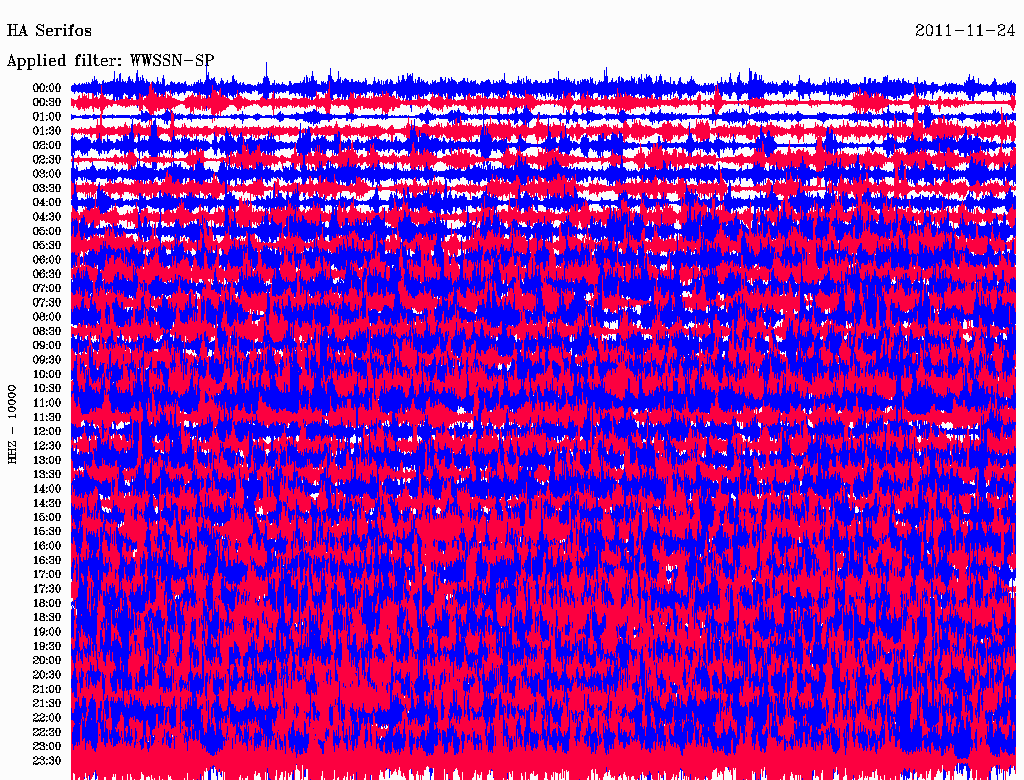Click the time label '22:00'
The height and width of the screenshot is (780, 1024).
click(47, 718)
